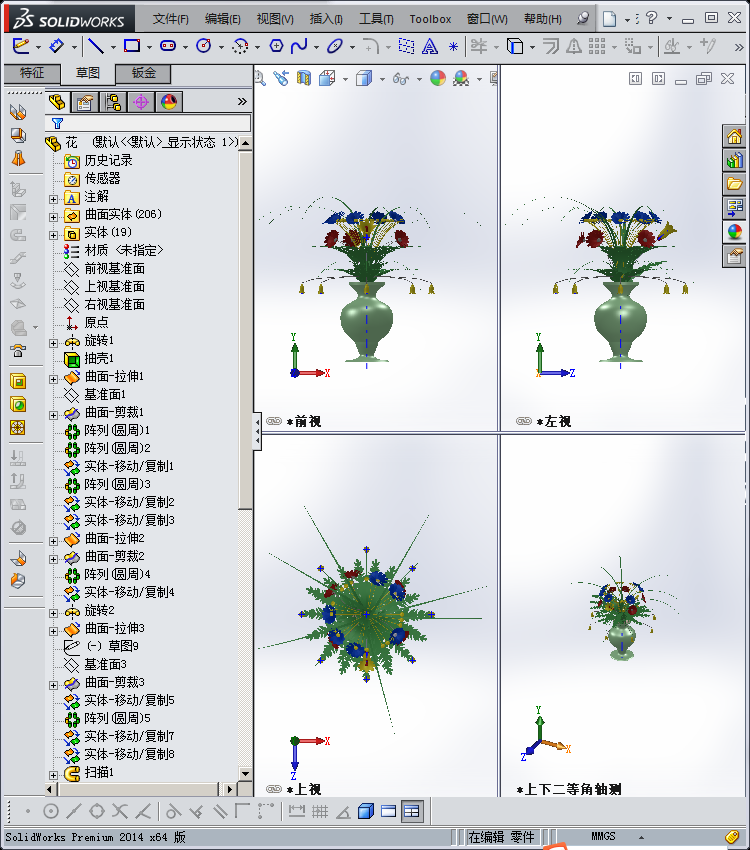
Task: Collapse the feature manager panel handle
Action: 257,432
